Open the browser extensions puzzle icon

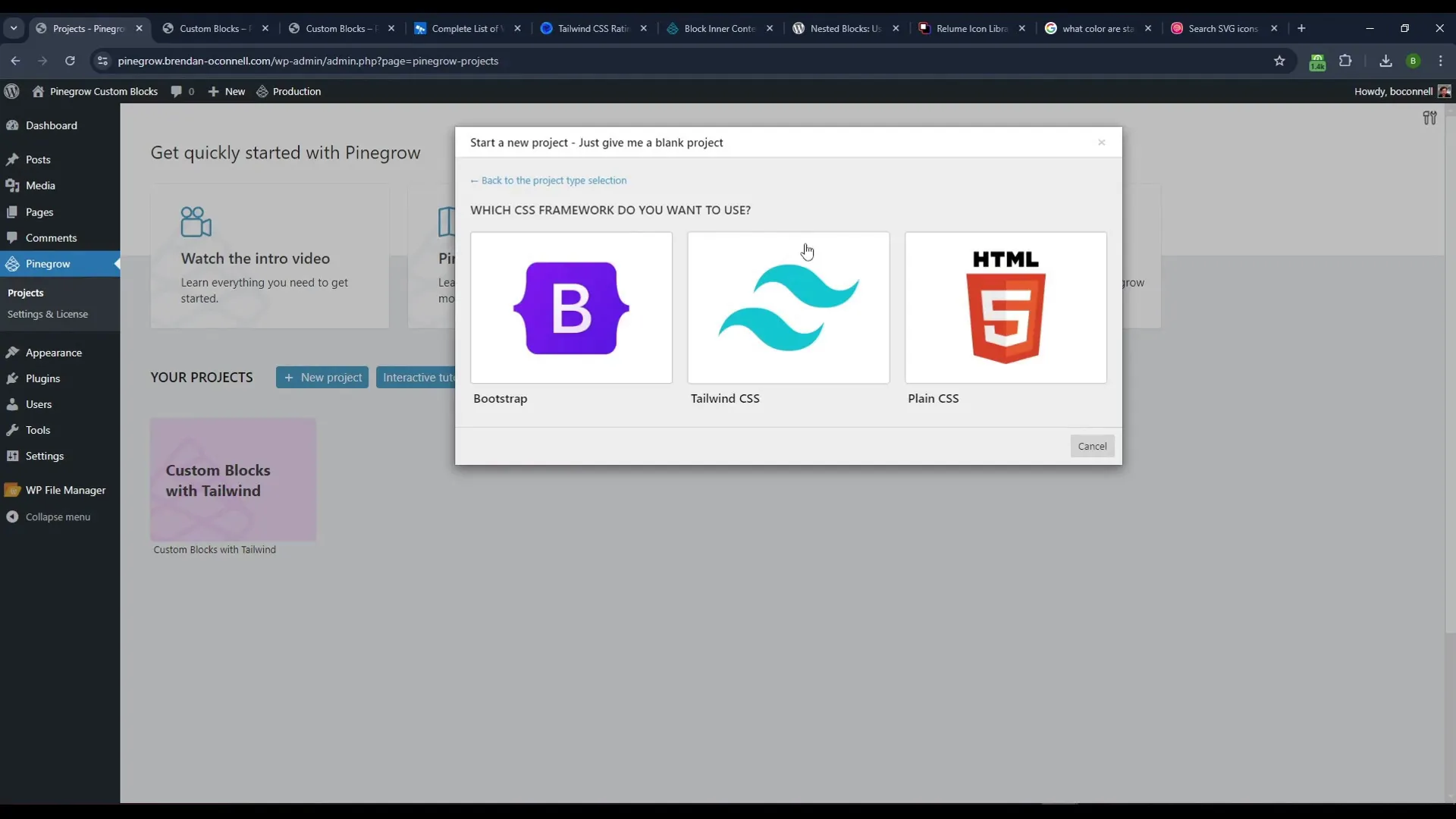1345,61
